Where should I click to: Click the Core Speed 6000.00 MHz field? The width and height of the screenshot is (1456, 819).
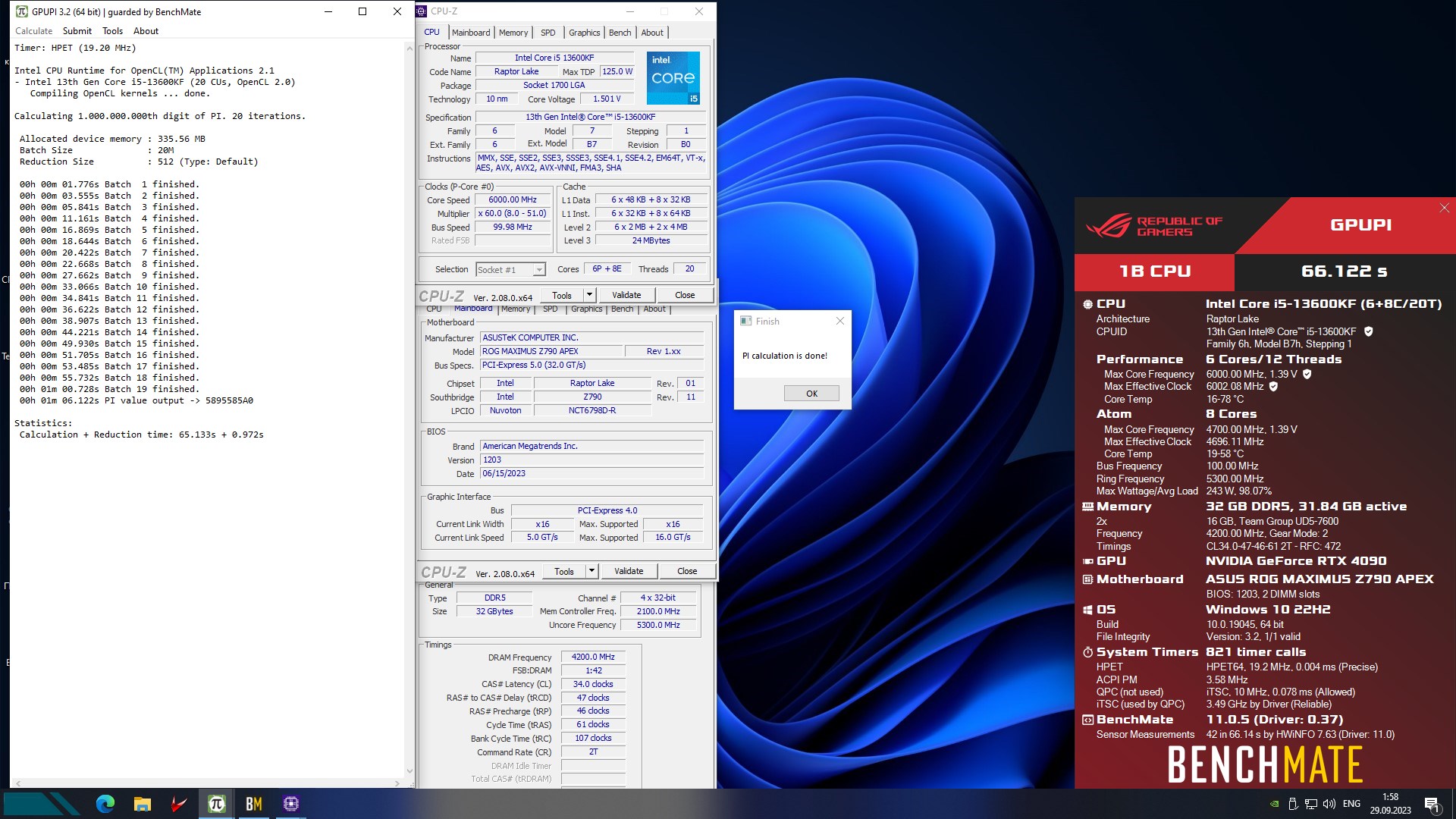(513, 200)
